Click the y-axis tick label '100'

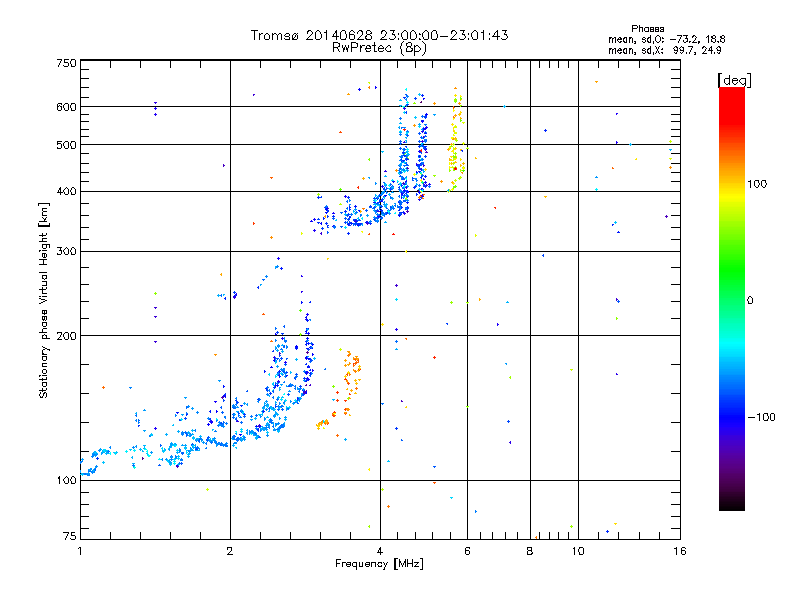point(66,480)
